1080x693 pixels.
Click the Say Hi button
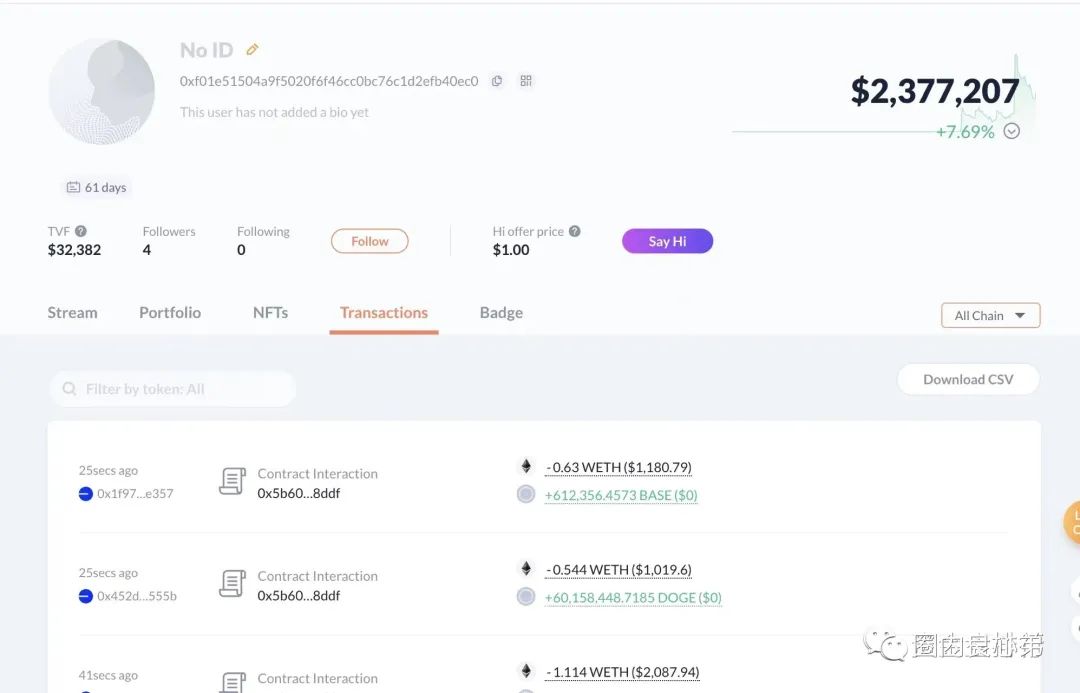667,241
